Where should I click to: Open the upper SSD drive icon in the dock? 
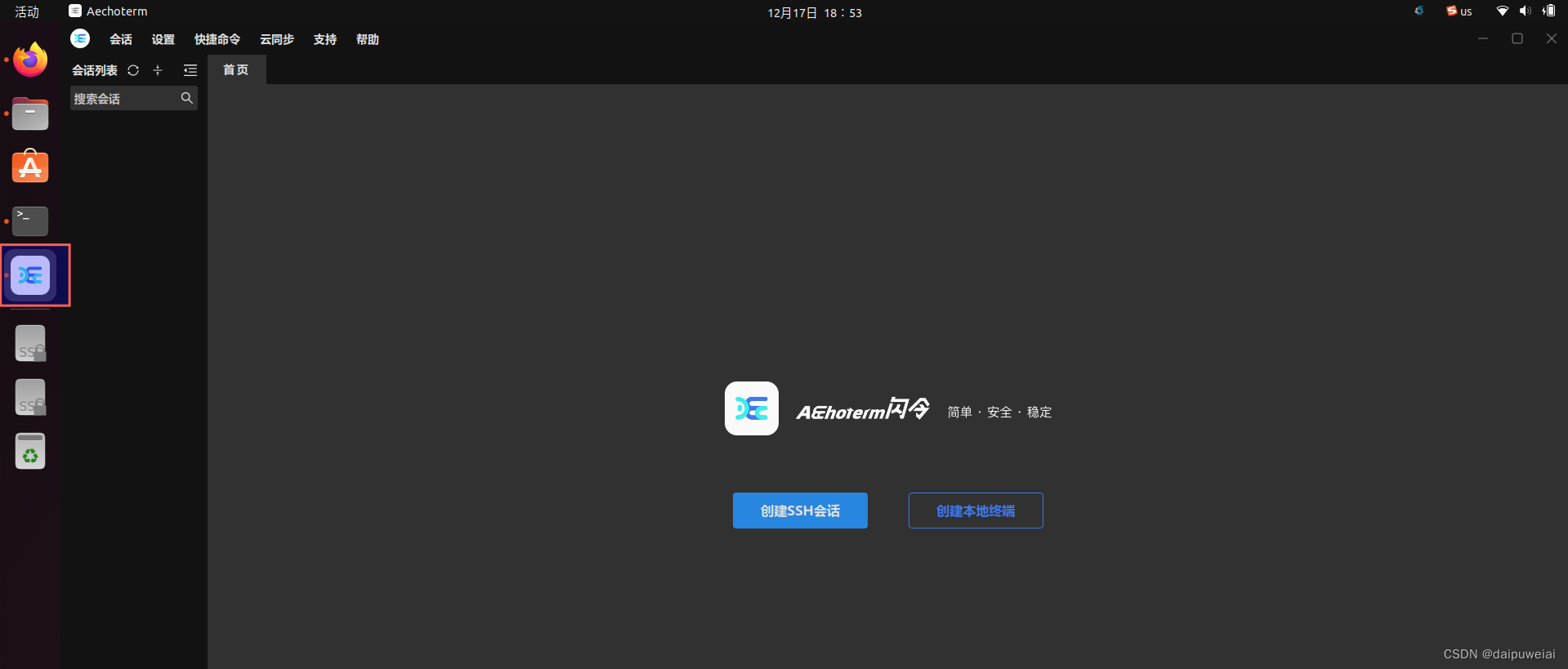pyautogui.click(x=30, y=343)
